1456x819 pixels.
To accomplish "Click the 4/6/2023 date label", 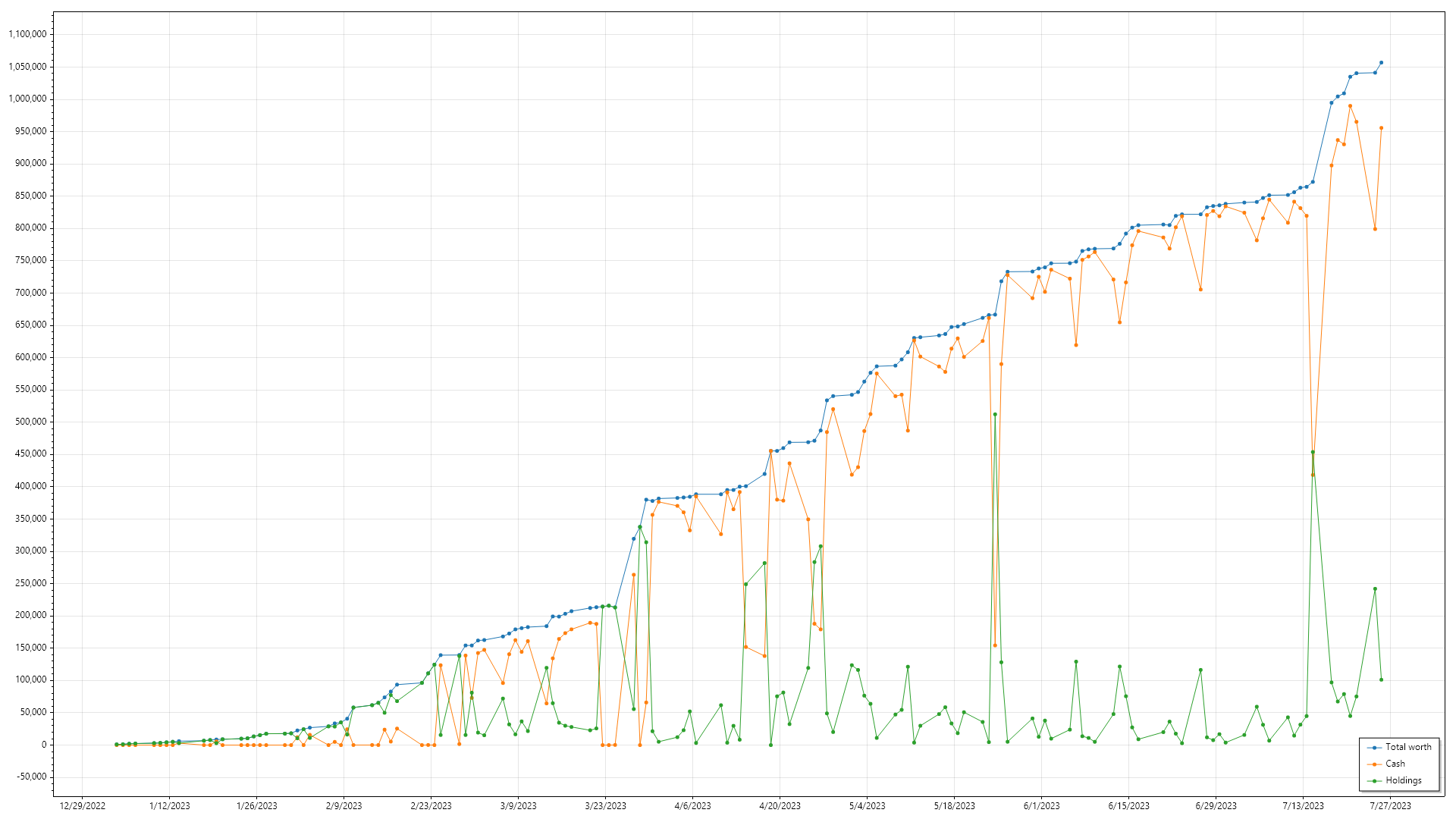I will [x=692, y=806].
